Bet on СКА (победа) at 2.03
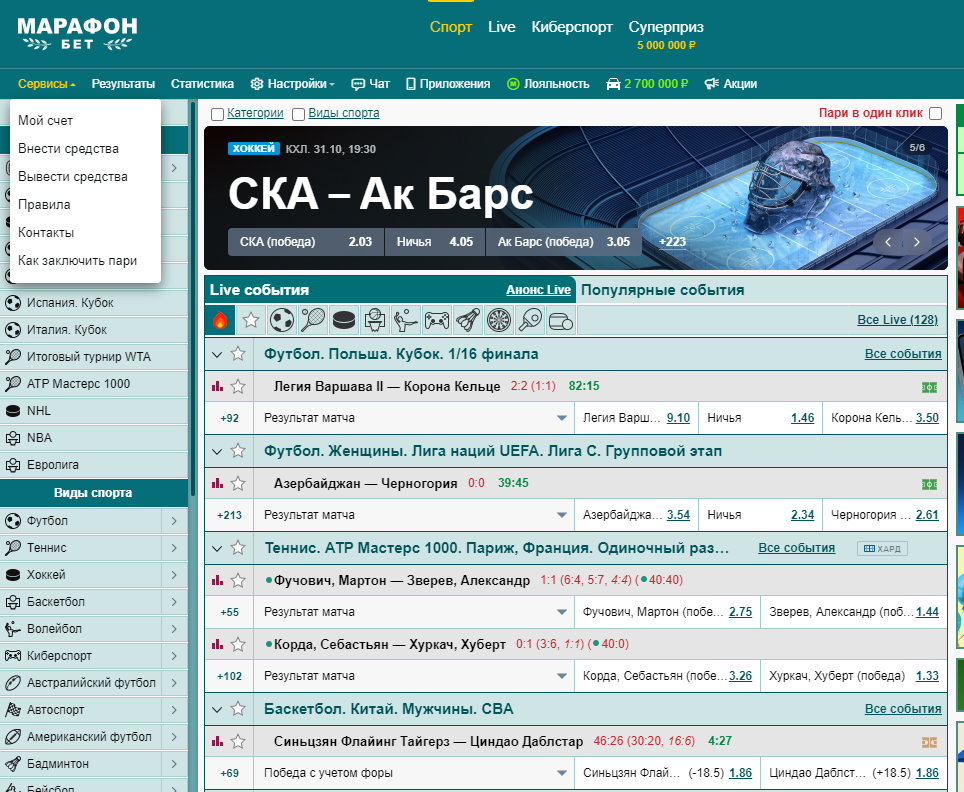Screen dimensions: 964x792 [306, 242]
